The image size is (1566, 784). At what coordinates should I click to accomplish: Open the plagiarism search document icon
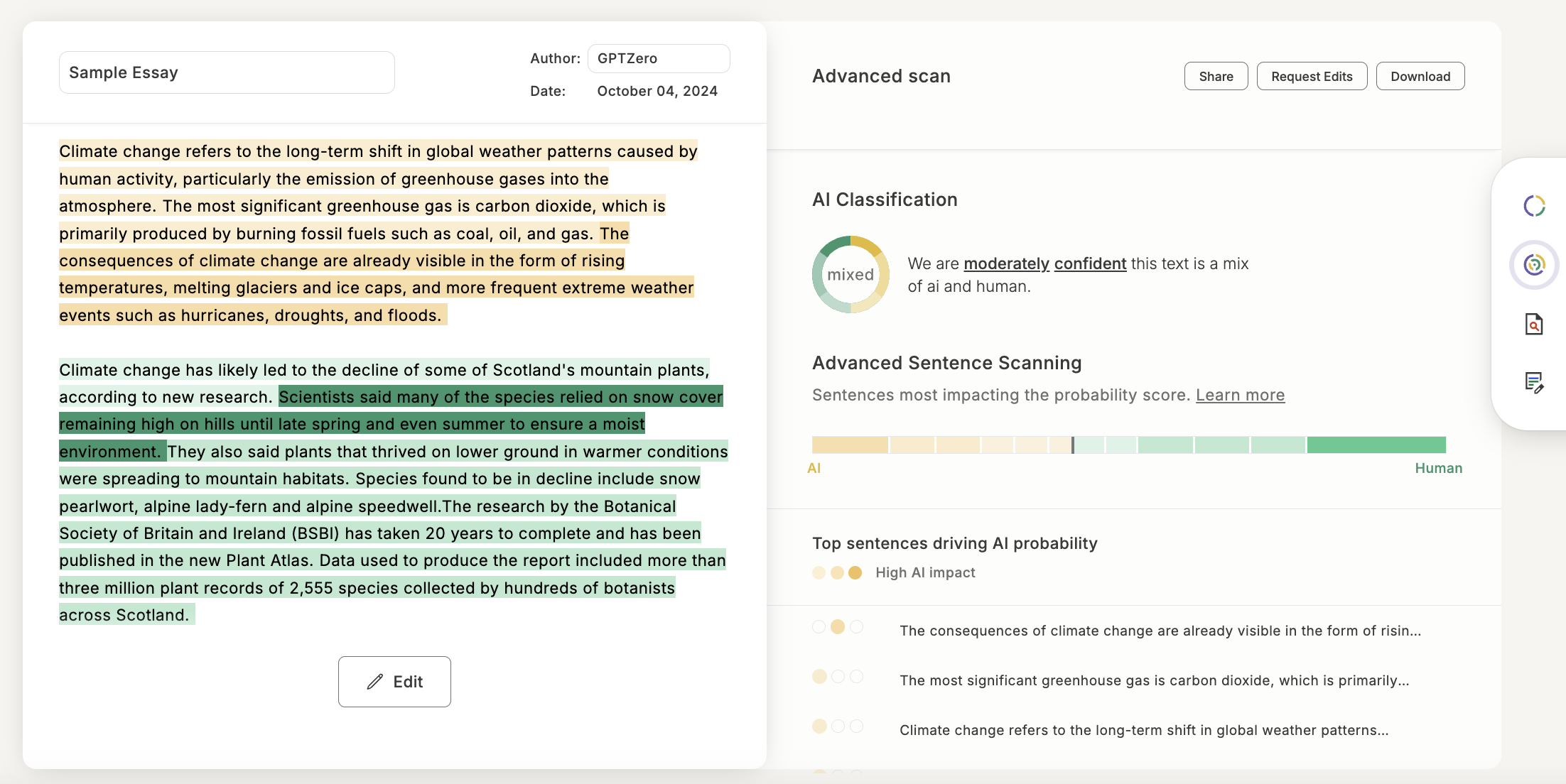(x=1534, y=324)
